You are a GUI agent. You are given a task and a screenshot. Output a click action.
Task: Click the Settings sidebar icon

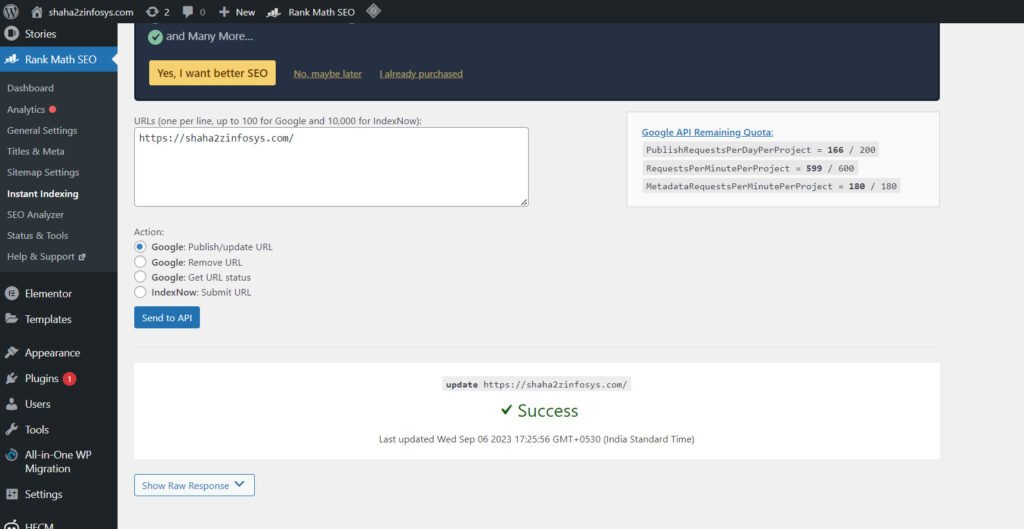tap(11, 494)
